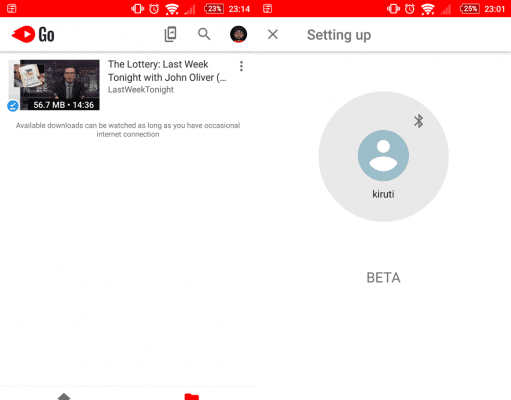
Task: Switch to the red Downloads tab icon
Action: 192,396
